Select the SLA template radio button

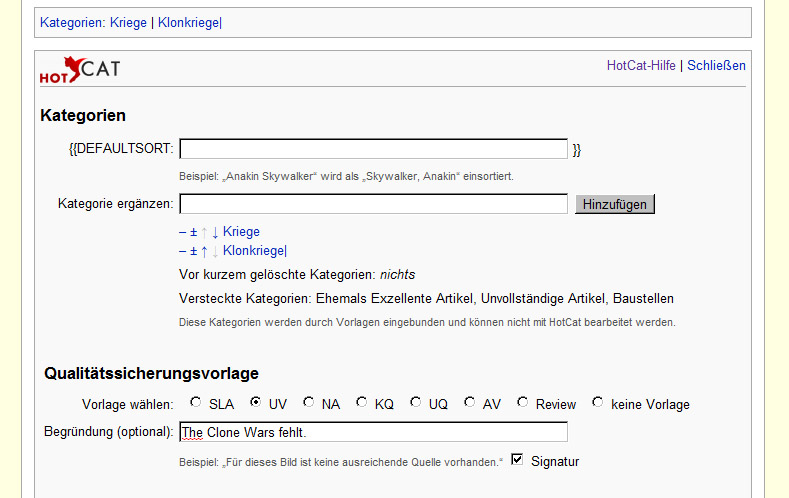coord(196,403)
